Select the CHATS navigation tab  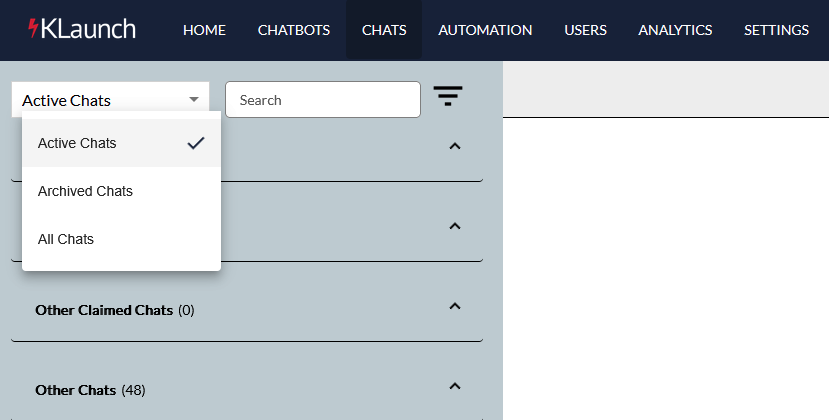pos(384,30)
